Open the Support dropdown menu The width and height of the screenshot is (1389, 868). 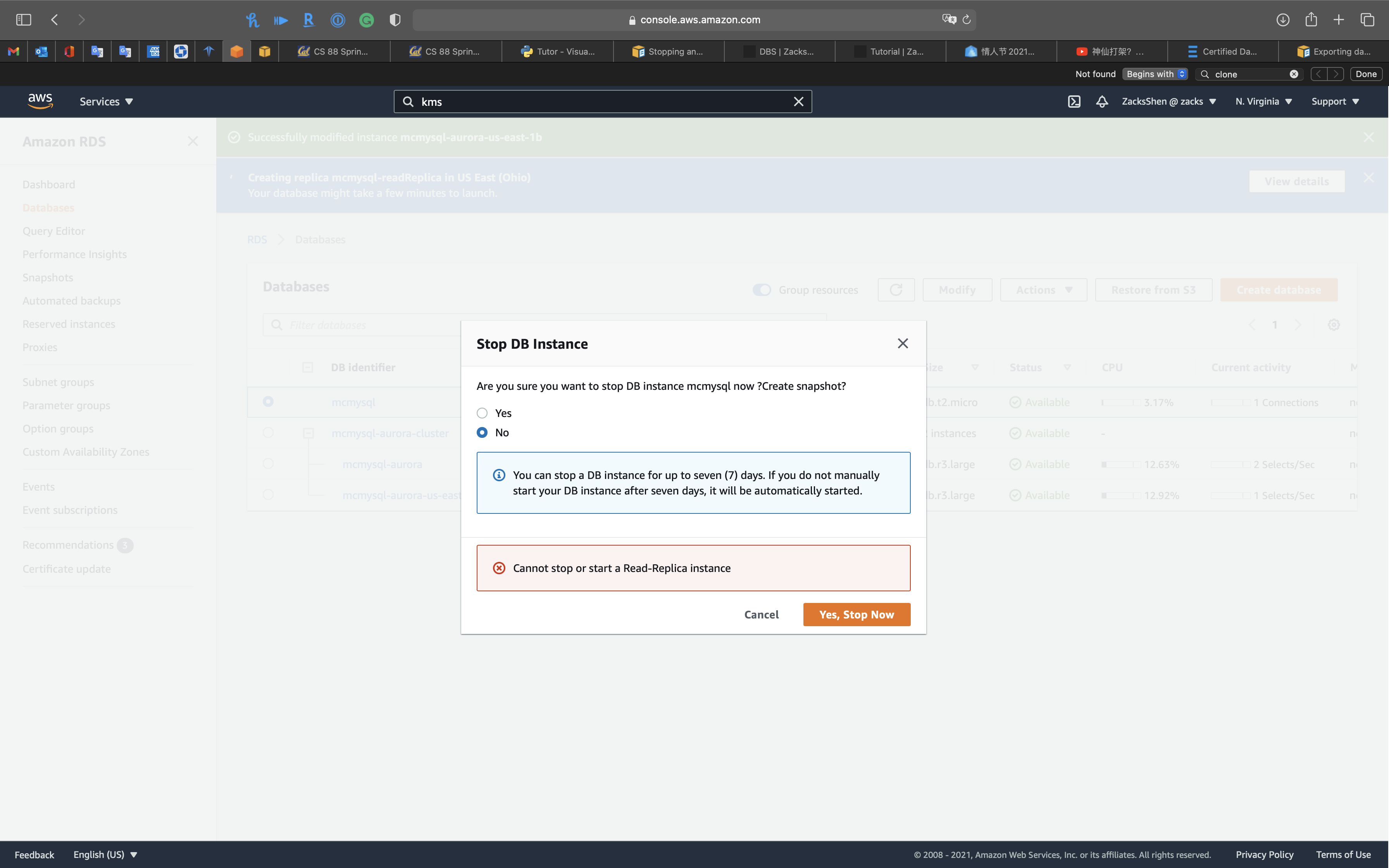point(1335,102)
